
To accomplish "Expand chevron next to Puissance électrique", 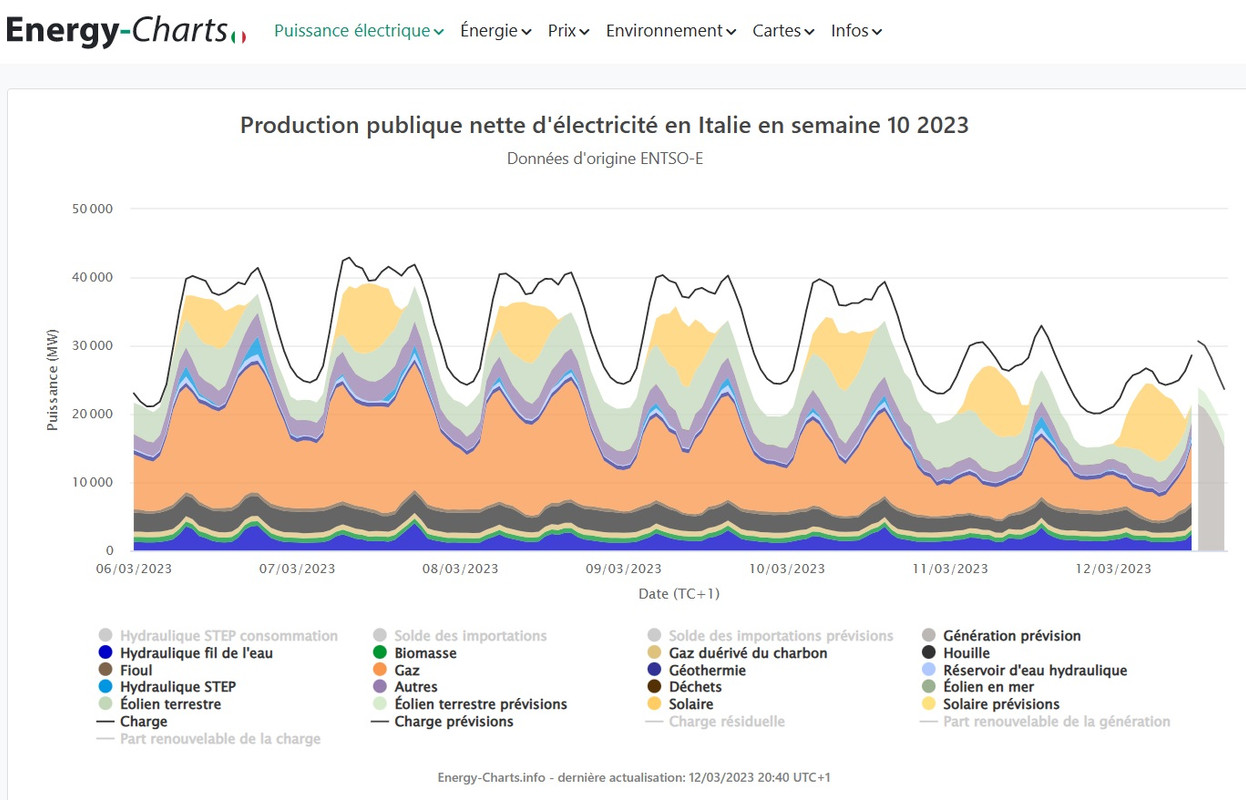I will [x=439, y=32].
